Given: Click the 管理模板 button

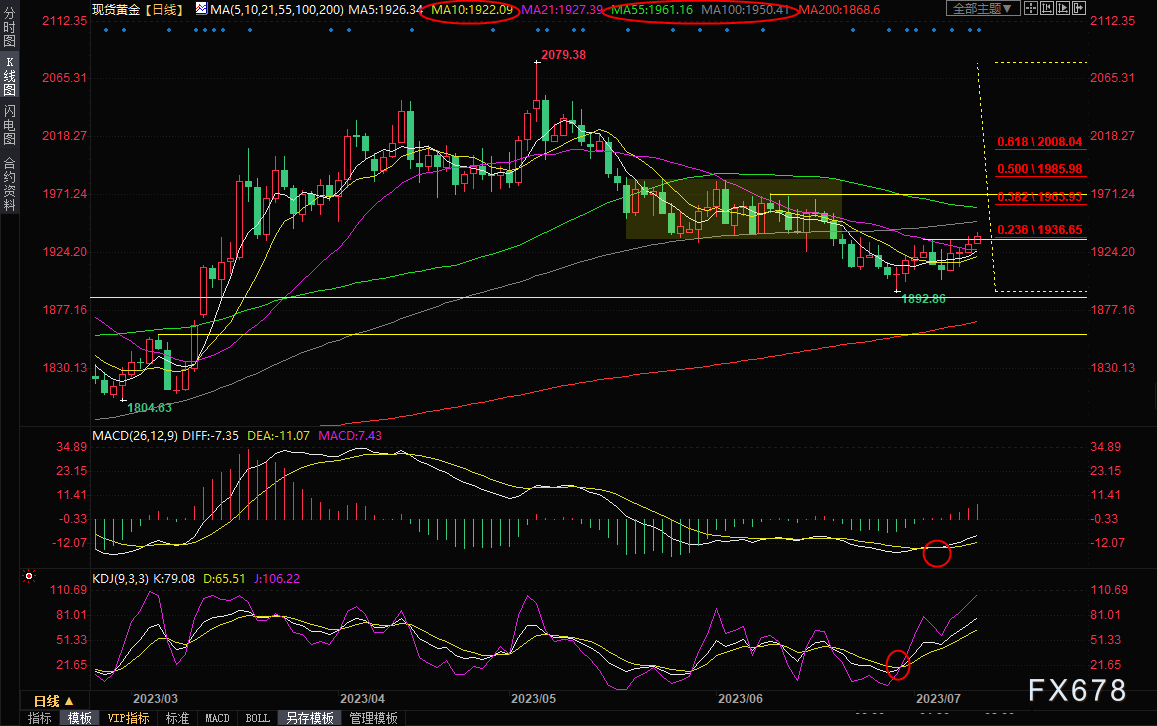Looking at the screenshot, I should click(373, 718).
